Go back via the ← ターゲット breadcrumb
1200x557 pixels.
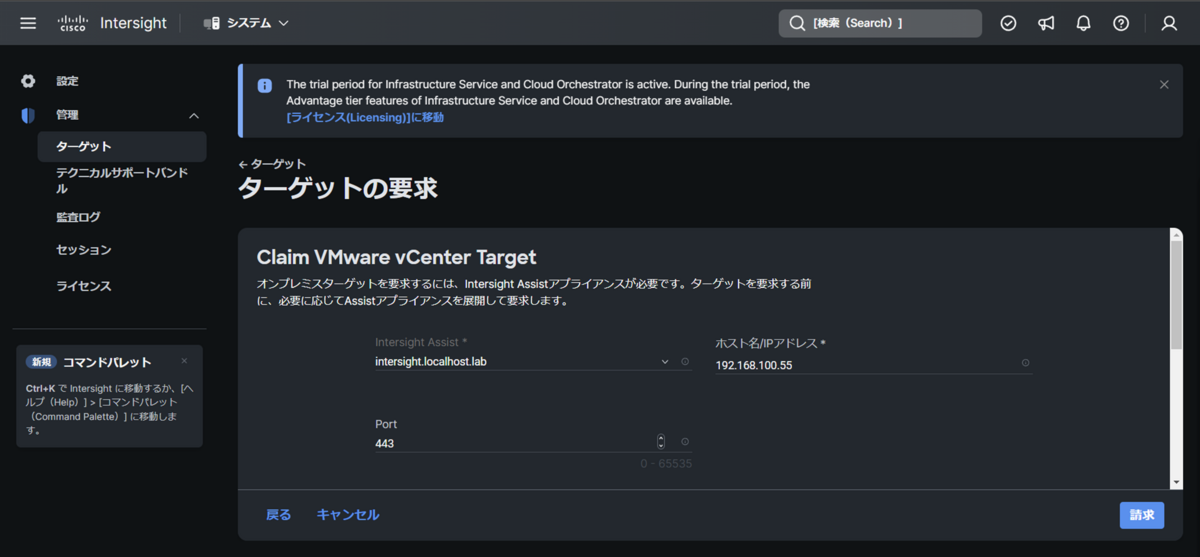pos(272,164)
